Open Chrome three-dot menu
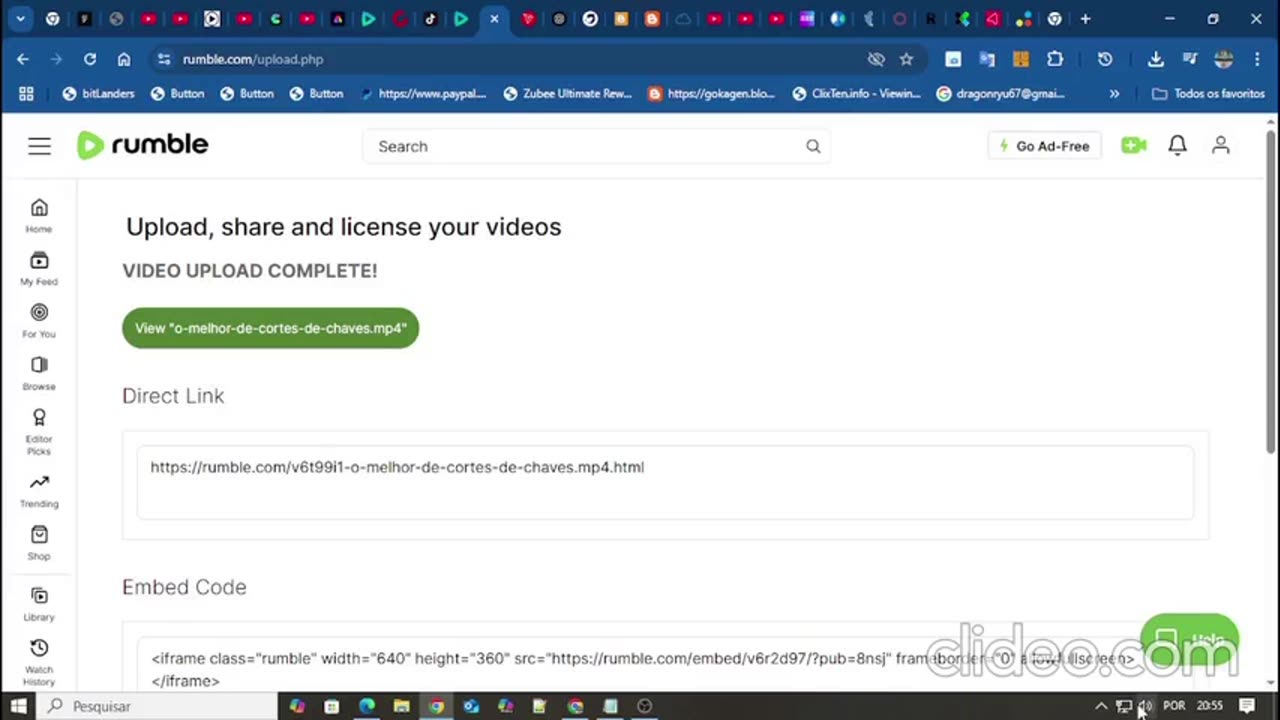 [x=1257, y=59]
